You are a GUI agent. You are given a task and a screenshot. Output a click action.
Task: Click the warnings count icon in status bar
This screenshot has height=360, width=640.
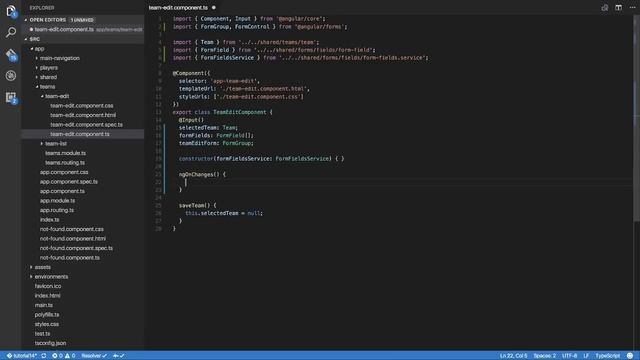click(x=70, y=356)
